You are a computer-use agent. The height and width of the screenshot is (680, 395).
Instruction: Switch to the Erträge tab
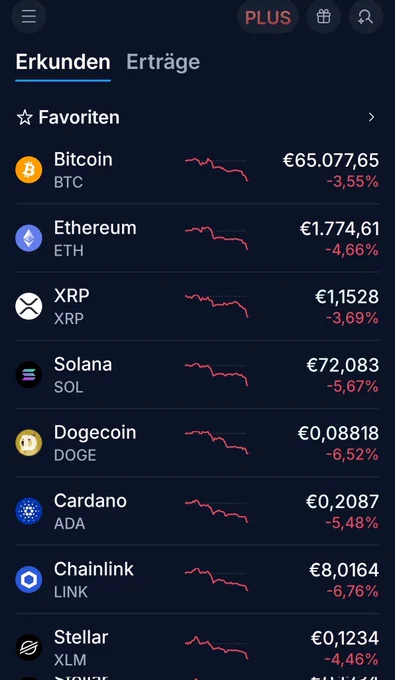pyautogui.click(x=163, y=62)
